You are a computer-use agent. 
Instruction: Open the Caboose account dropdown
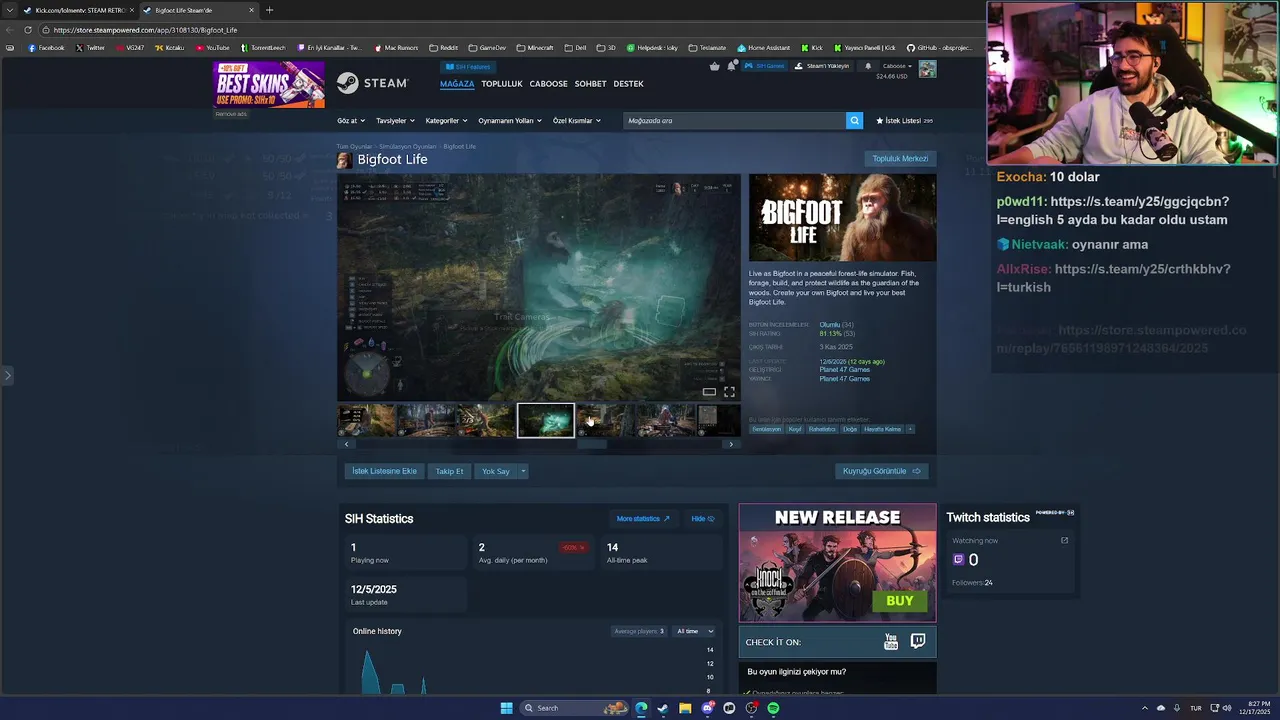897,66
